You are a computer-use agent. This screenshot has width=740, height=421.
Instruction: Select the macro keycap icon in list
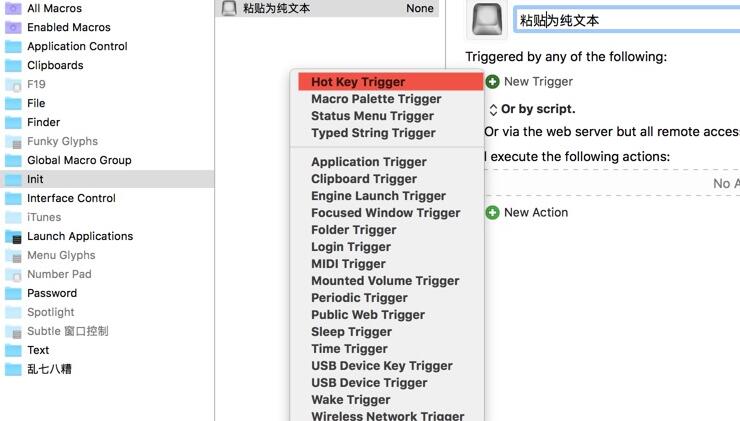click(x=229, y=8)
